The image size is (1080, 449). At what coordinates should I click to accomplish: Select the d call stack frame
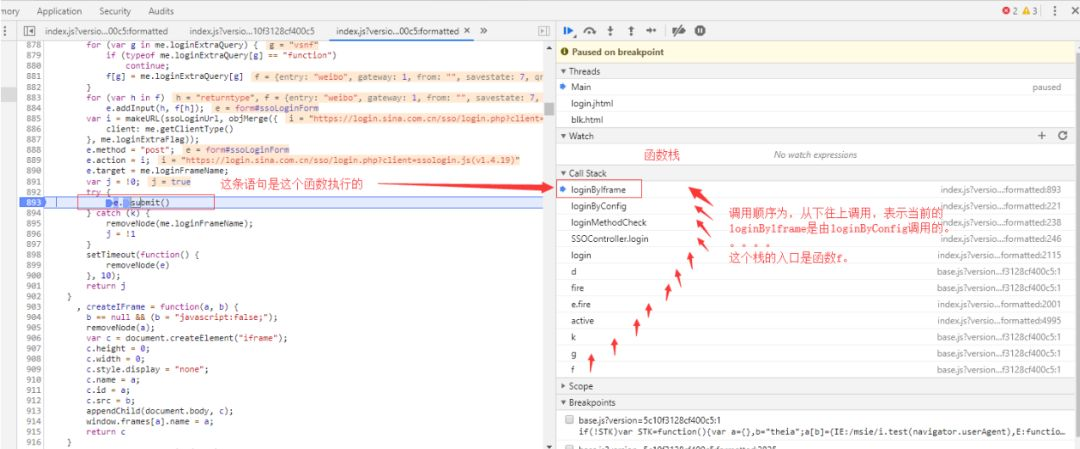[817, 271]
